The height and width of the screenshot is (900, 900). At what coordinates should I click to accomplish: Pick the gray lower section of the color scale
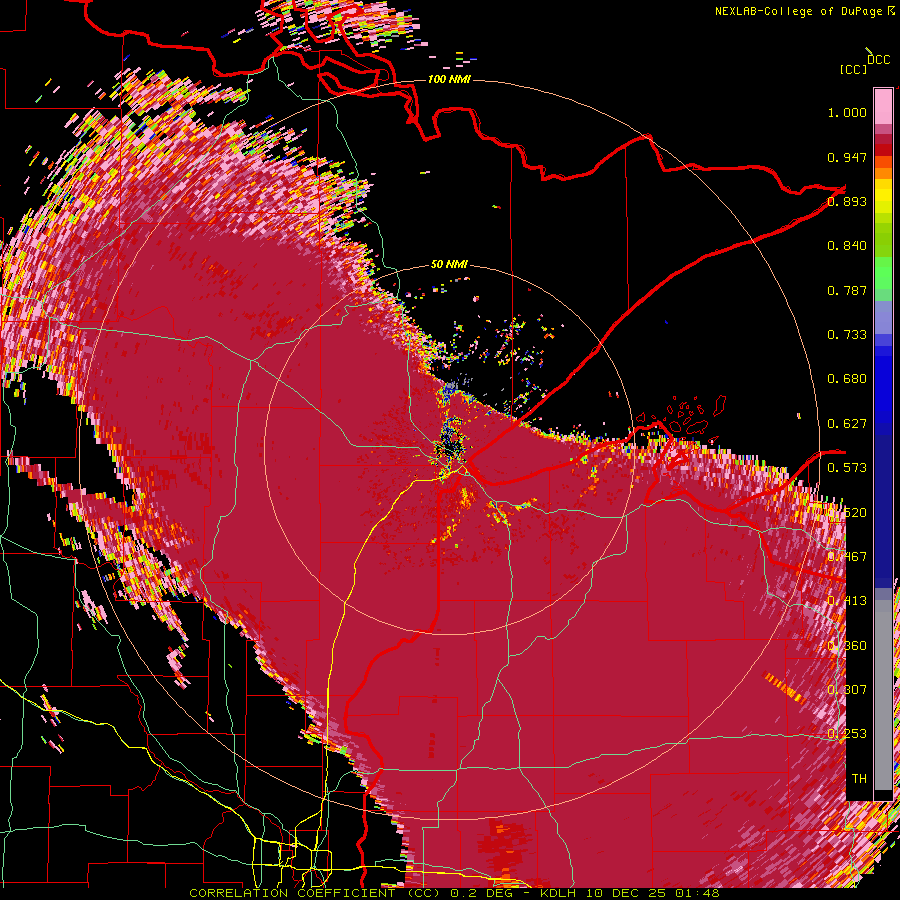click(x=883, y=697)
